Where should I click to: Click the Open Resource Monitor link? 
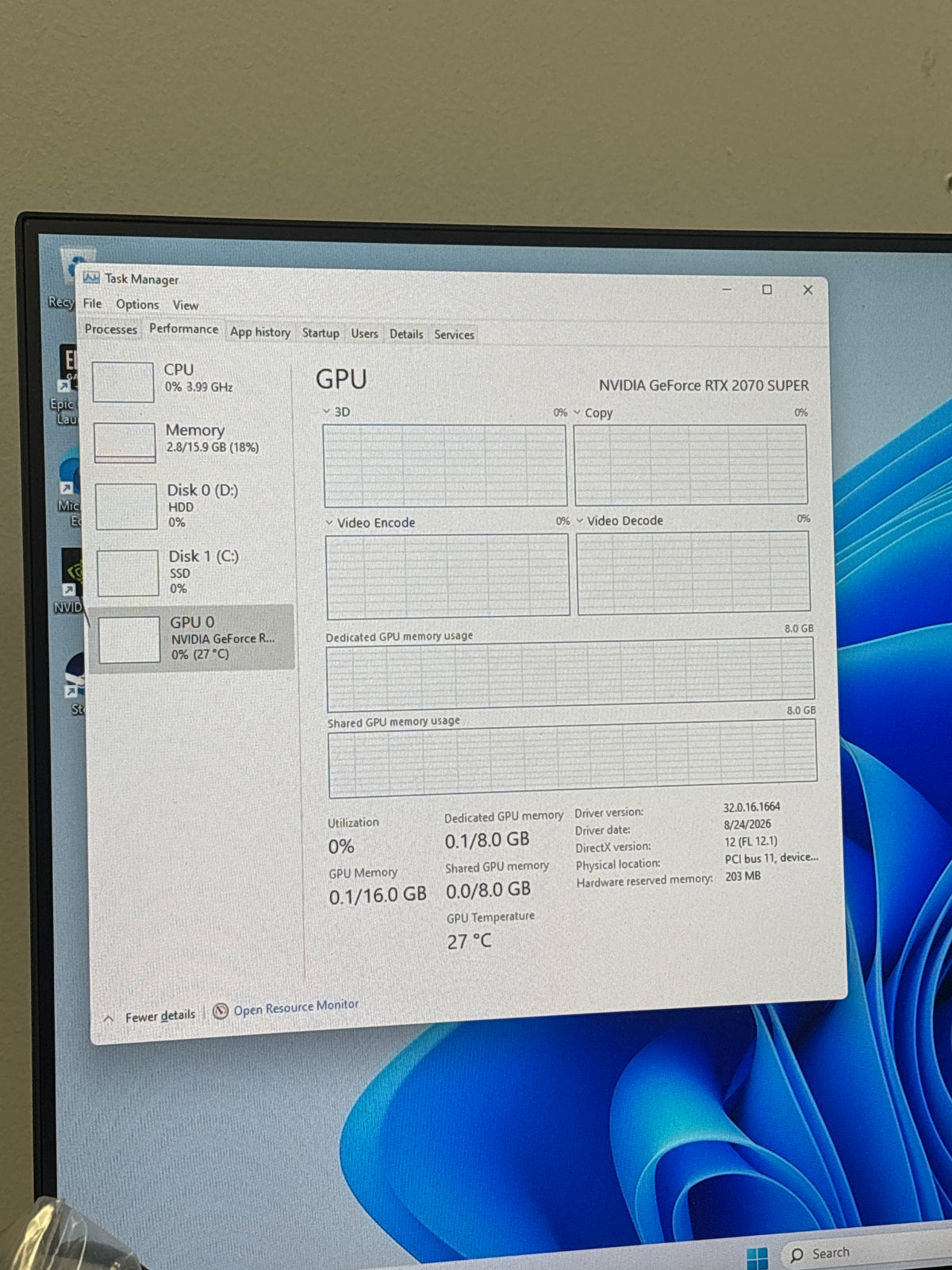point(296,1006)
